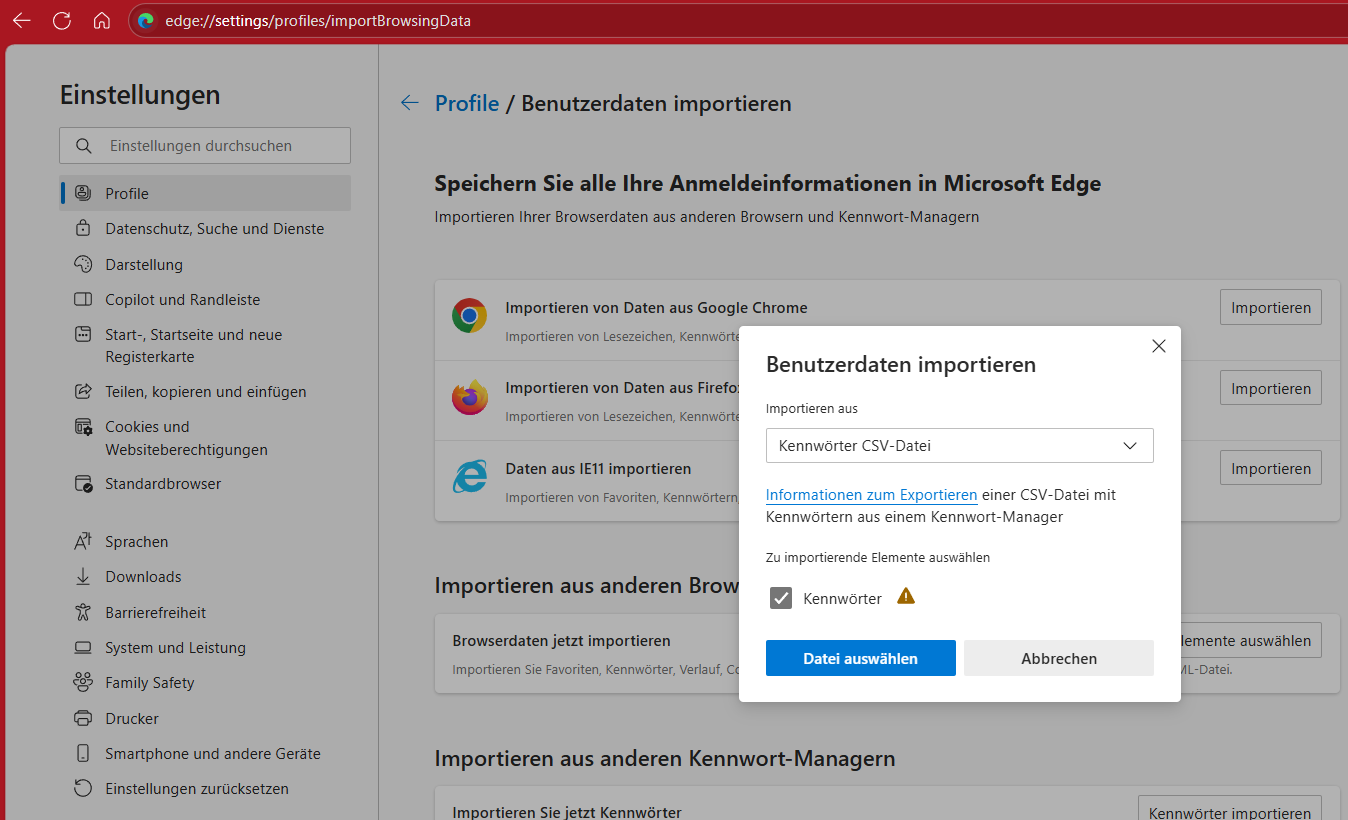This screenshot has width=1348, height=820.
Task: Follow the Profile breadcrumb link
Action: point(467,103)
